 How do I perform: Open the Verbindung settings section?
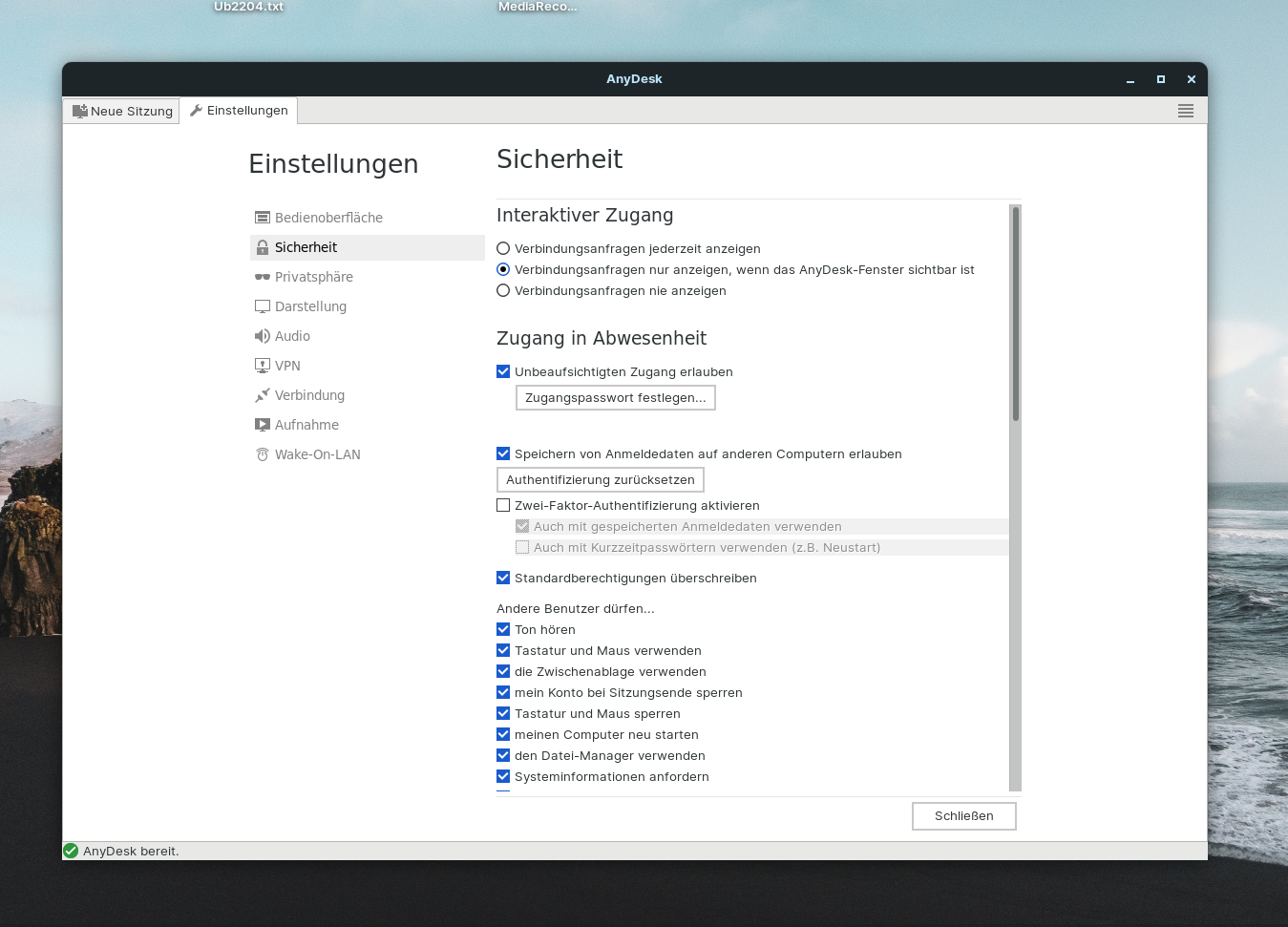[x=368, y=395]
